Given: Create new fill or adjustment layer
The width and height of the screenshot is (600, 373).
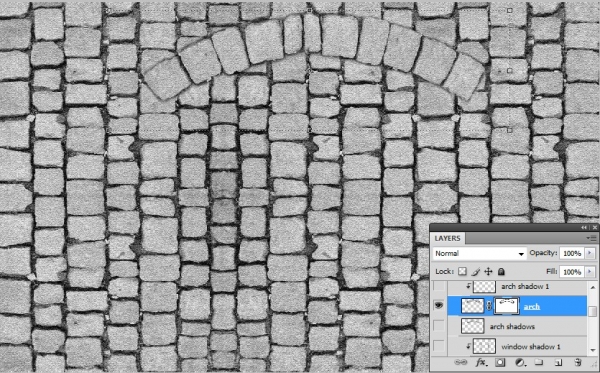Looking at the screenshot, I should click(x=520, y=362).
